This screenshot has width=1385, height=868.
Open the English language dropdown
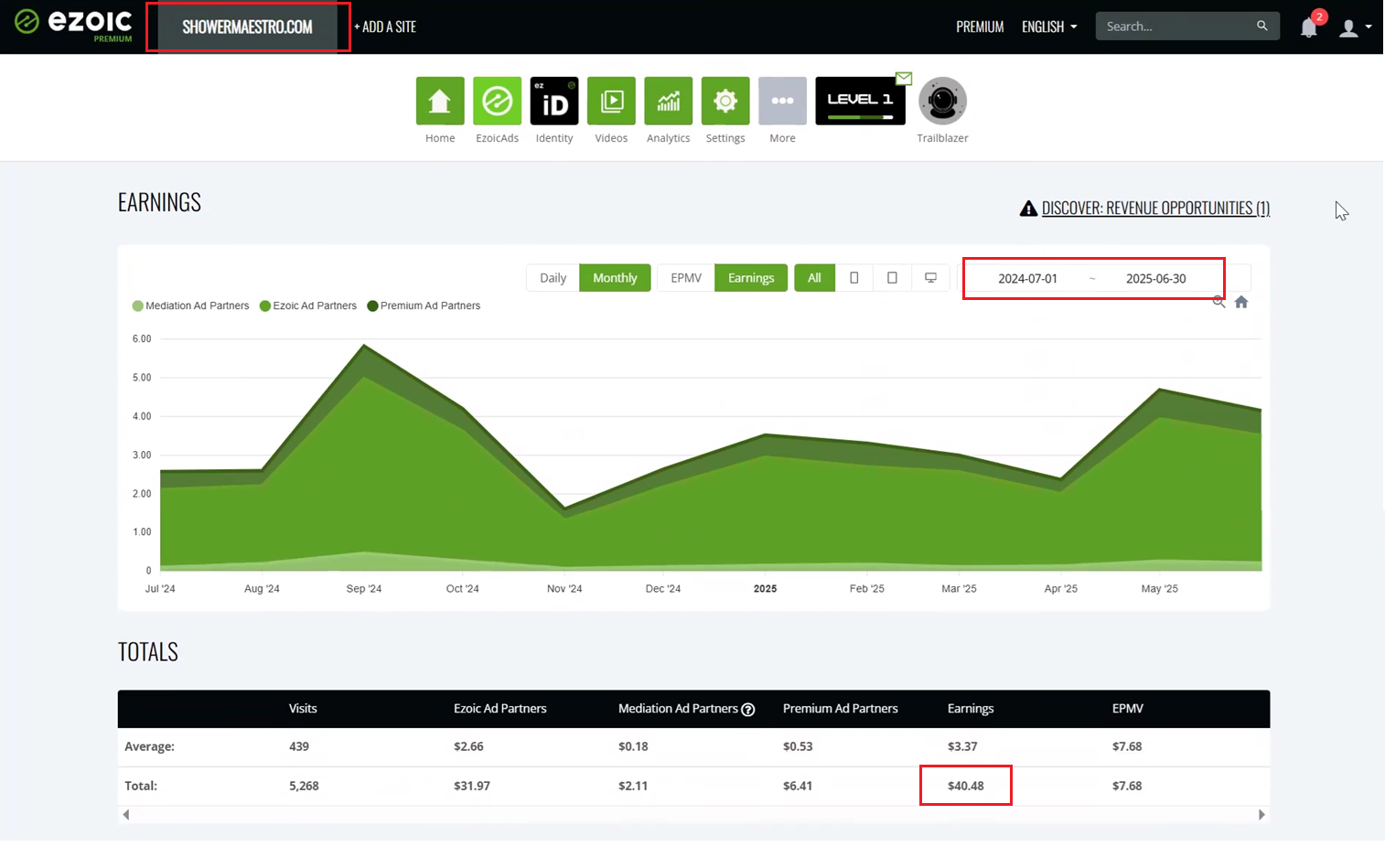point(1049,27)
